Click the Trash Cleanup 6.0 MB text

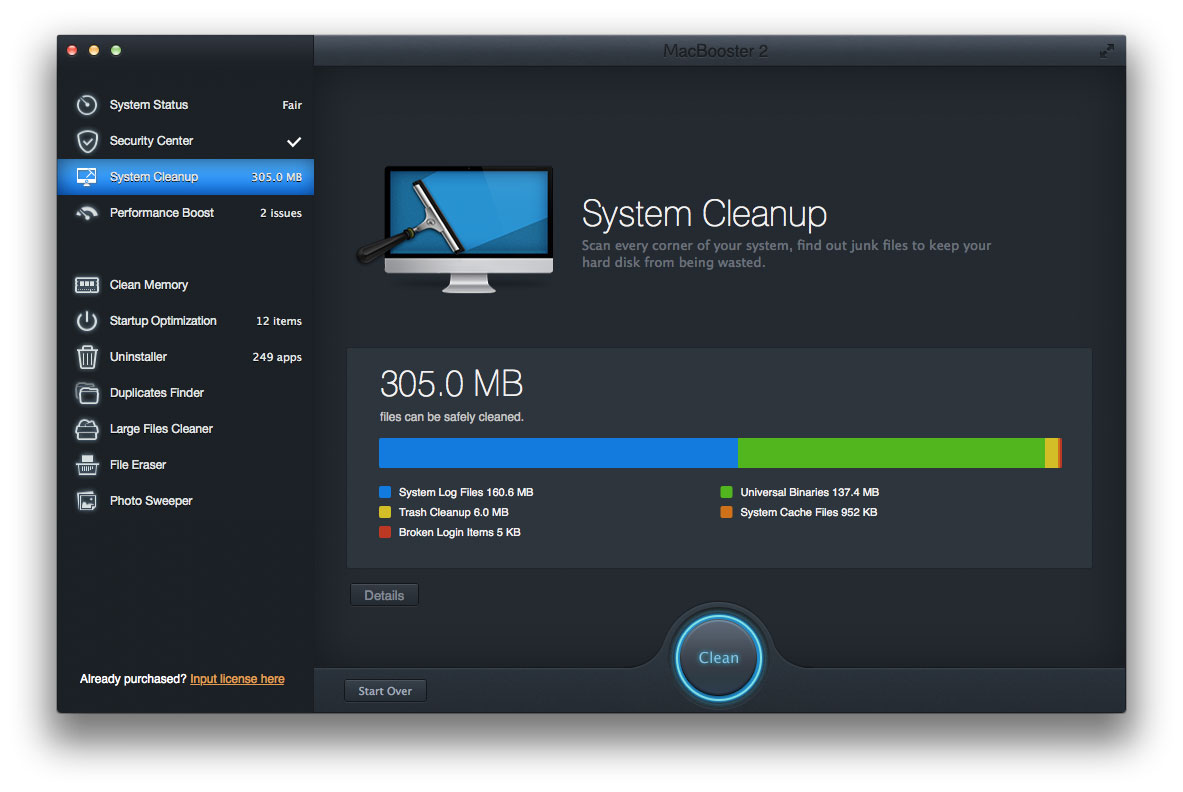tap(453, 512)
